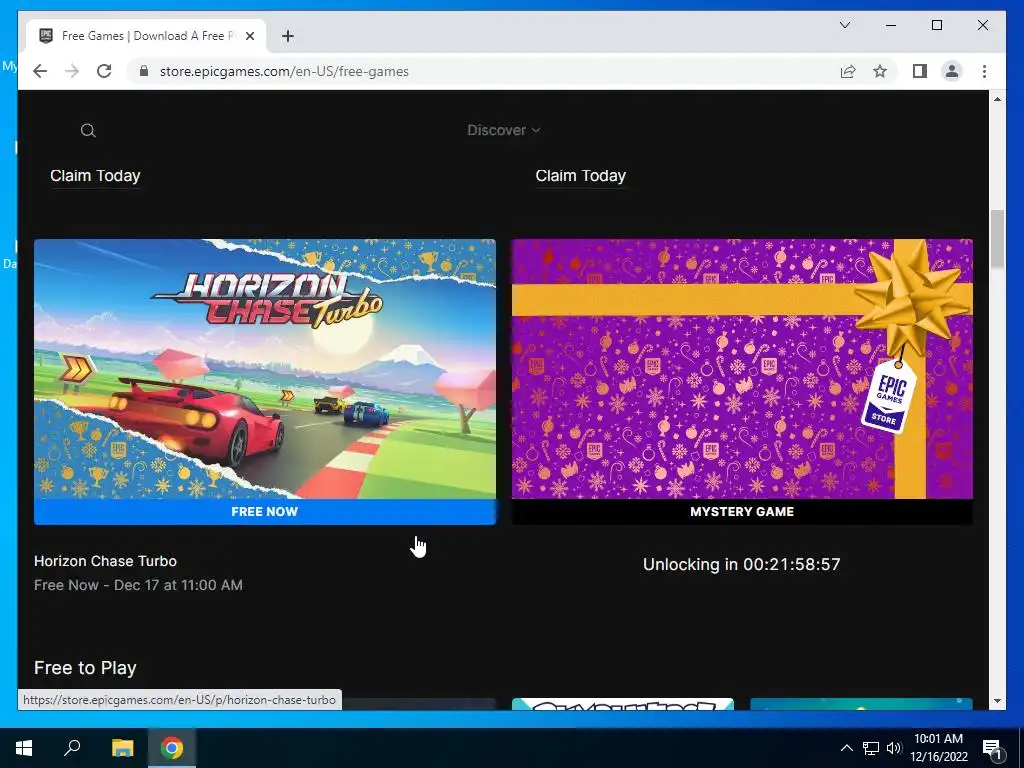Click the MYSTERY GAME label bar
This screenshot has height=768, width=1024.
743,511
